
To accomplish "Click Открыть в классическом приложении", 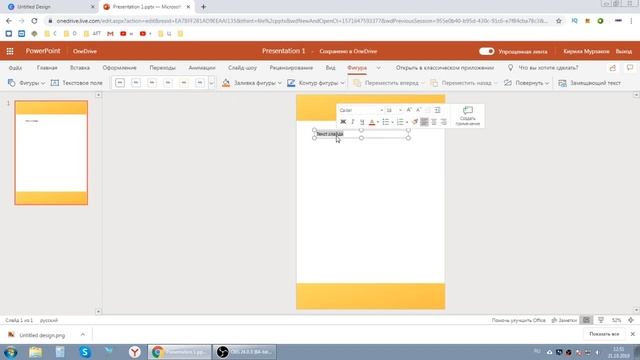I will click(x=445, y=68).
